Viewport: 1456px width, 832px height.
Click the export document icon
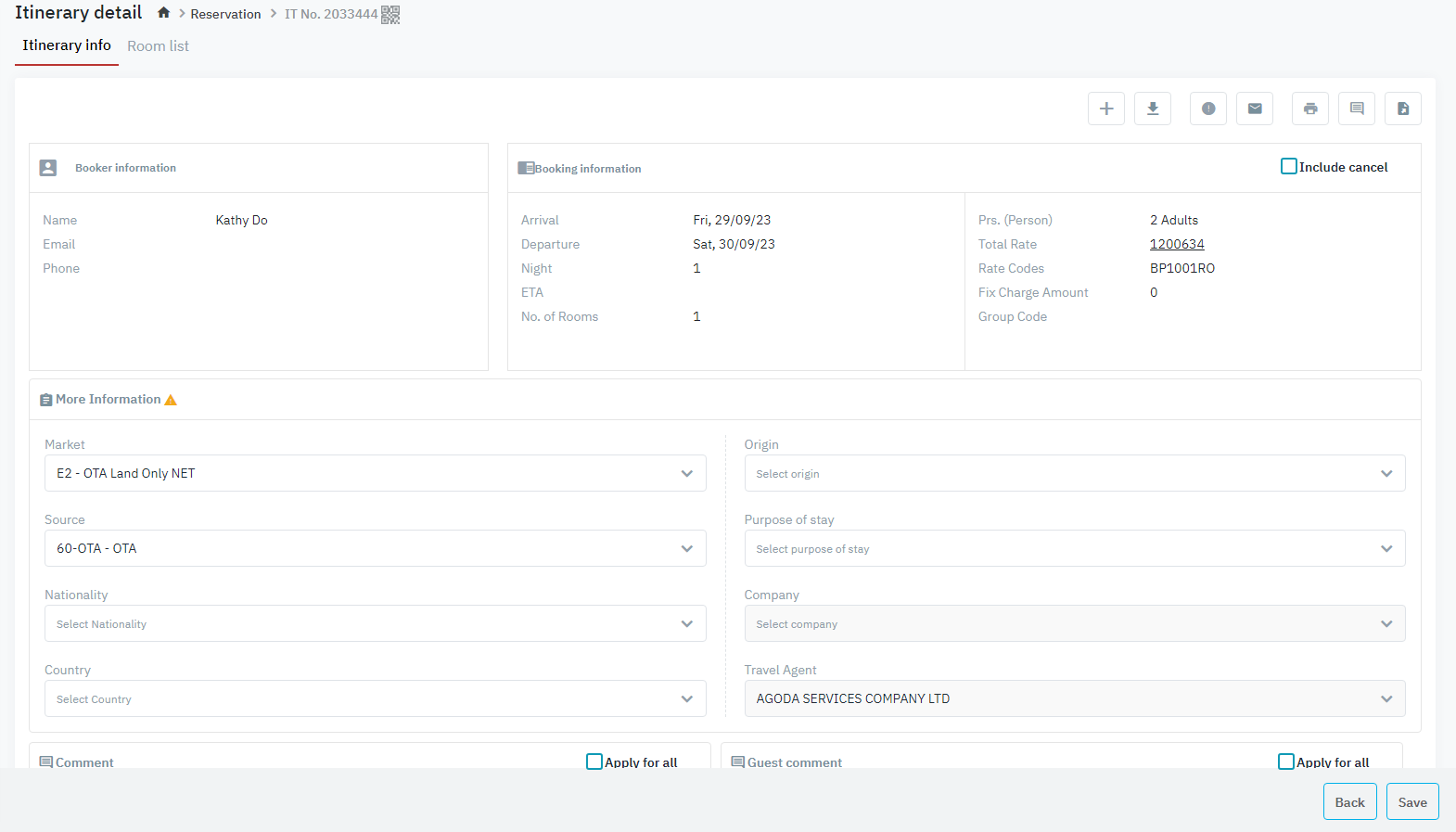(x=1403, y=109)
